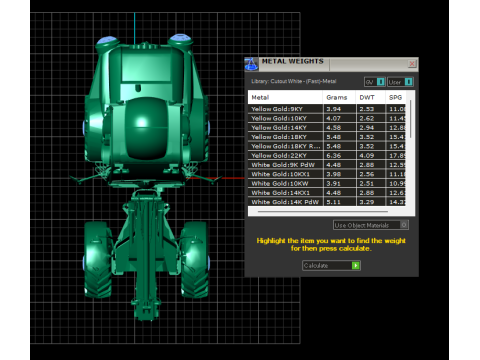The image size is (480, 360).
Task: Click the 2.94 DWT value
Action: [367, 128]
